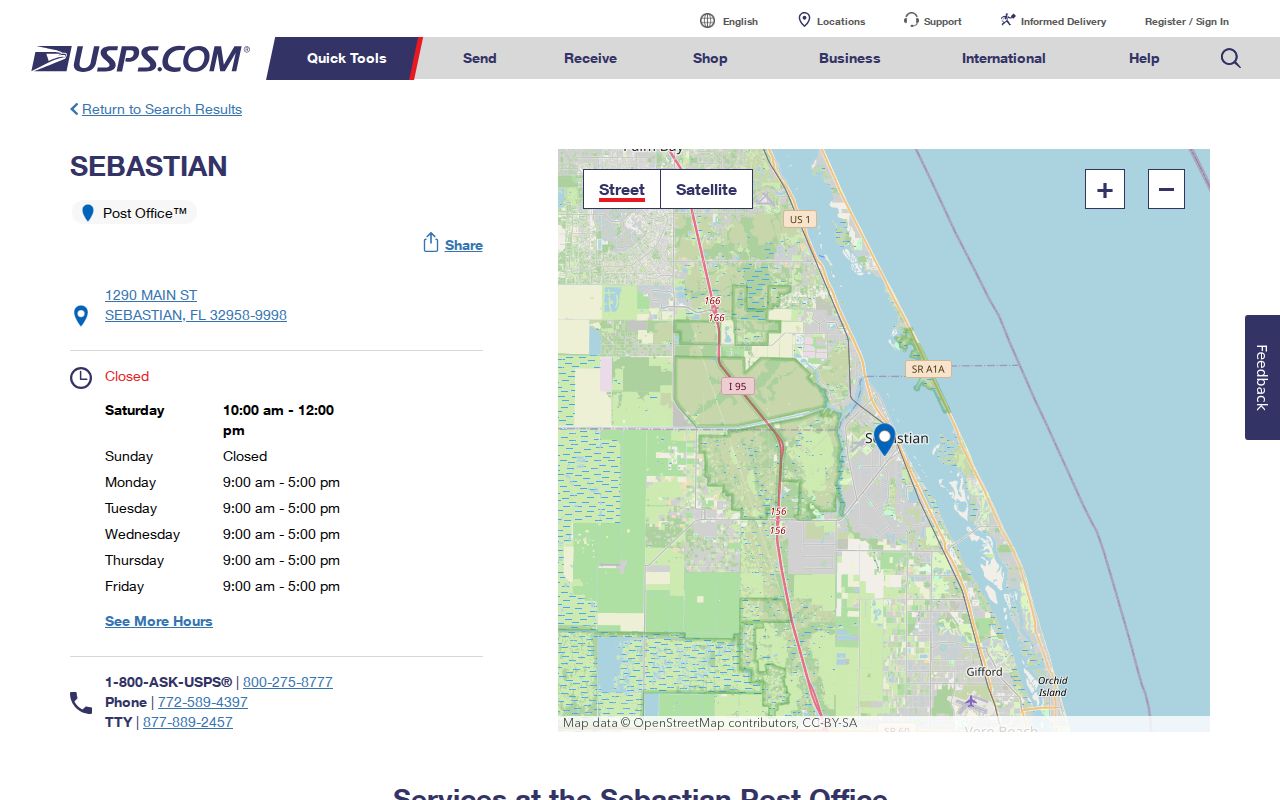The image size is (1280, 800).
Task: Click the Locations pin icon
Action: click(x=804, y=20)
